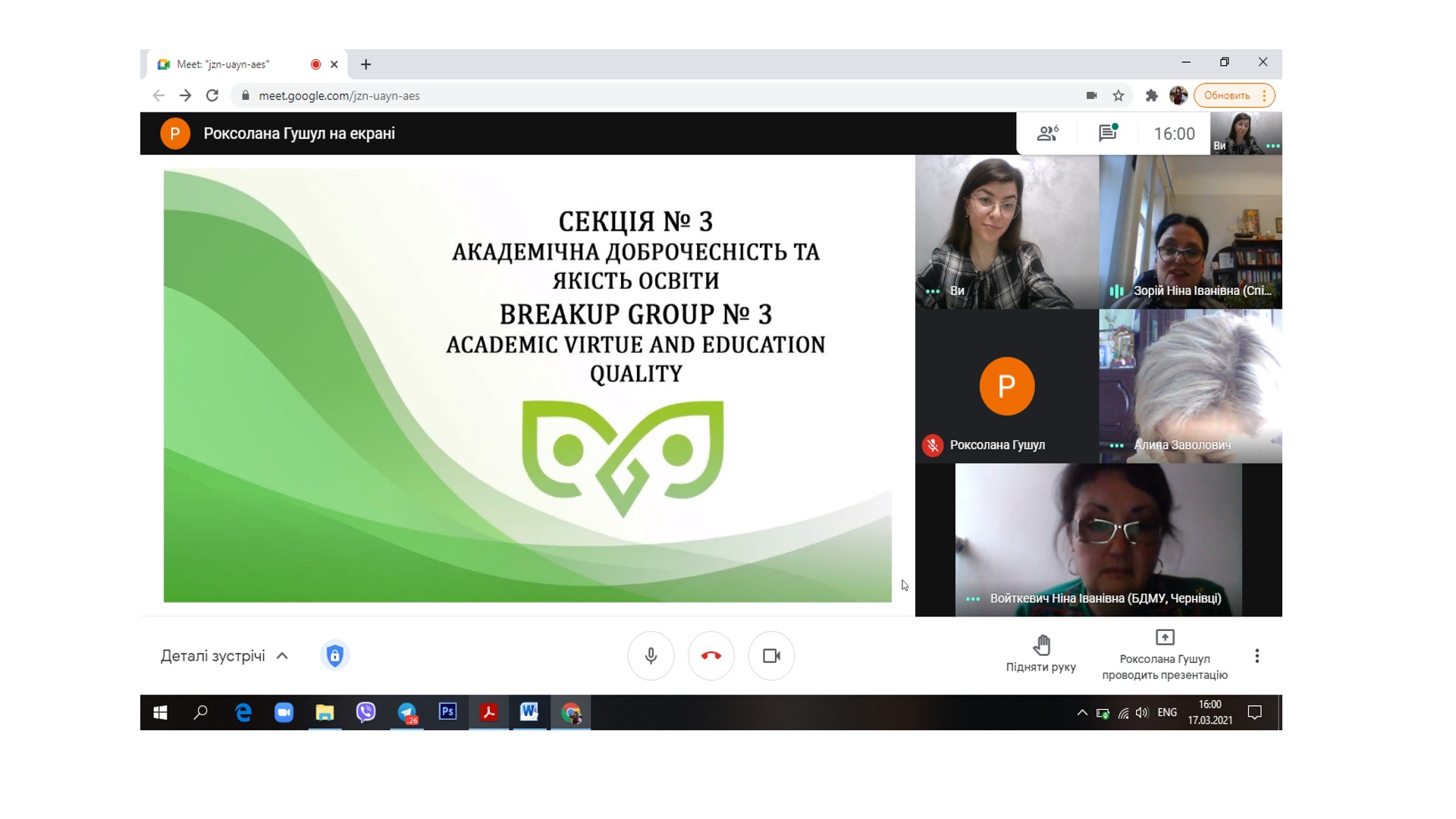Click the volume speaker tray icon
This screenshot has height=819, width=1456.
point(1141,713)
